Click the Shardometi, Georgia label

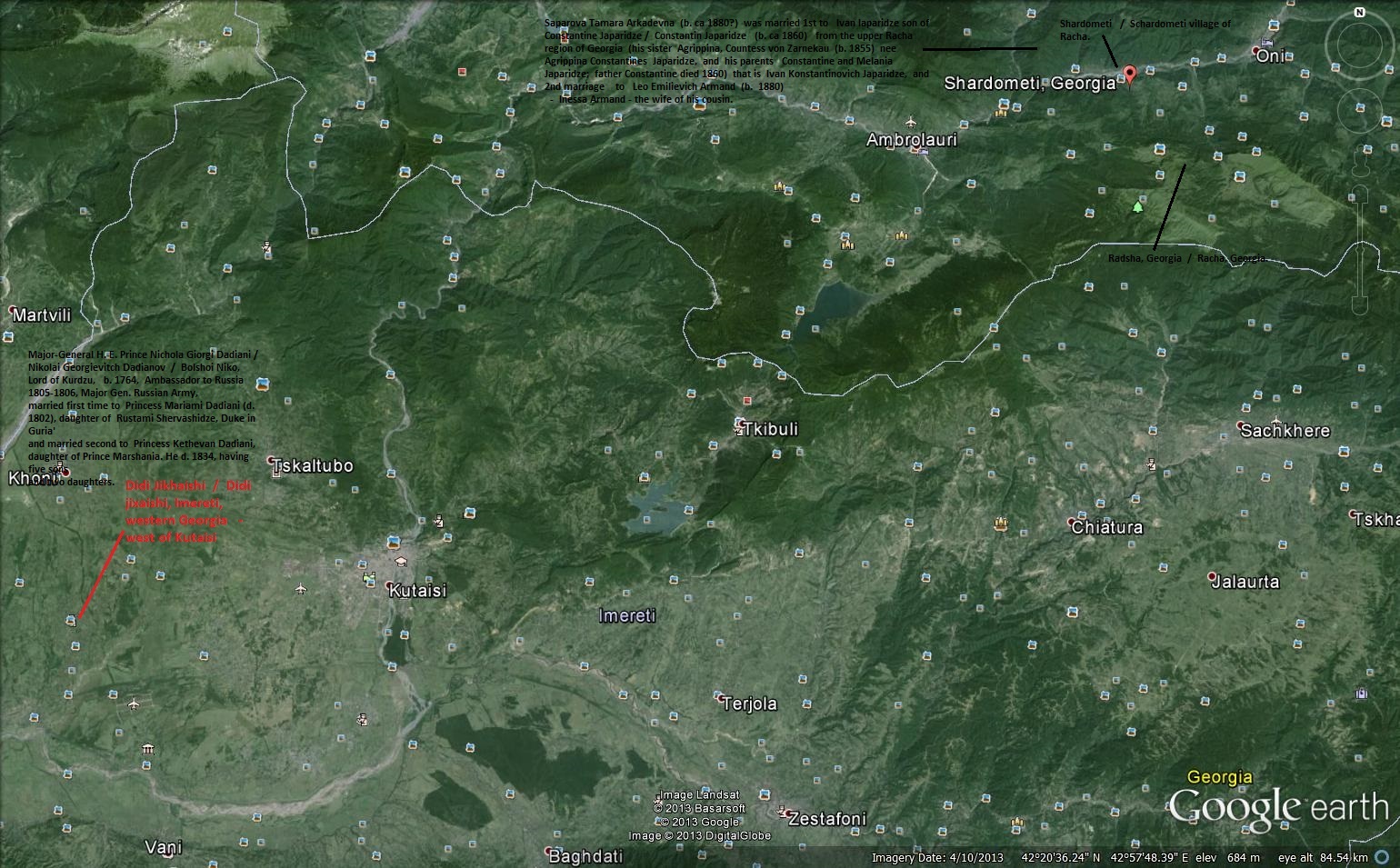tap(1030, 83)
